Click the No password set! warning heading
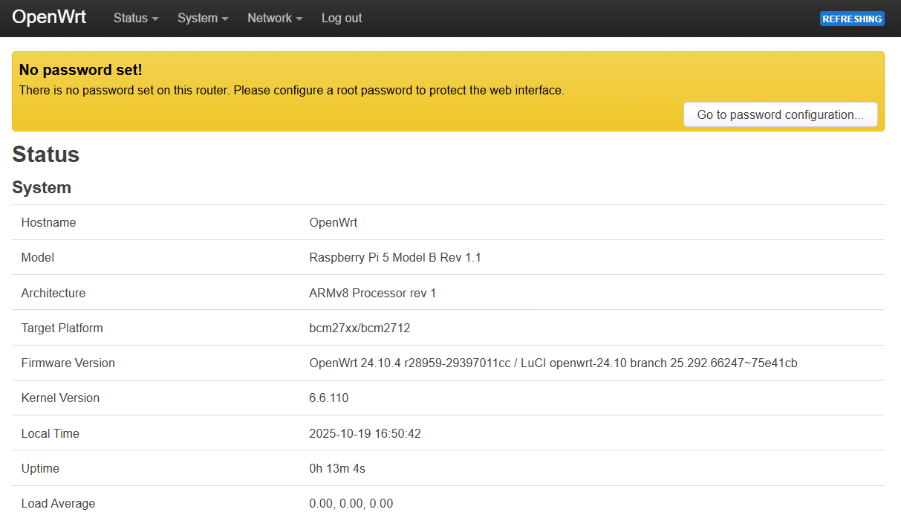The height and width of the screenshot is (522, 901). point(80,70)
